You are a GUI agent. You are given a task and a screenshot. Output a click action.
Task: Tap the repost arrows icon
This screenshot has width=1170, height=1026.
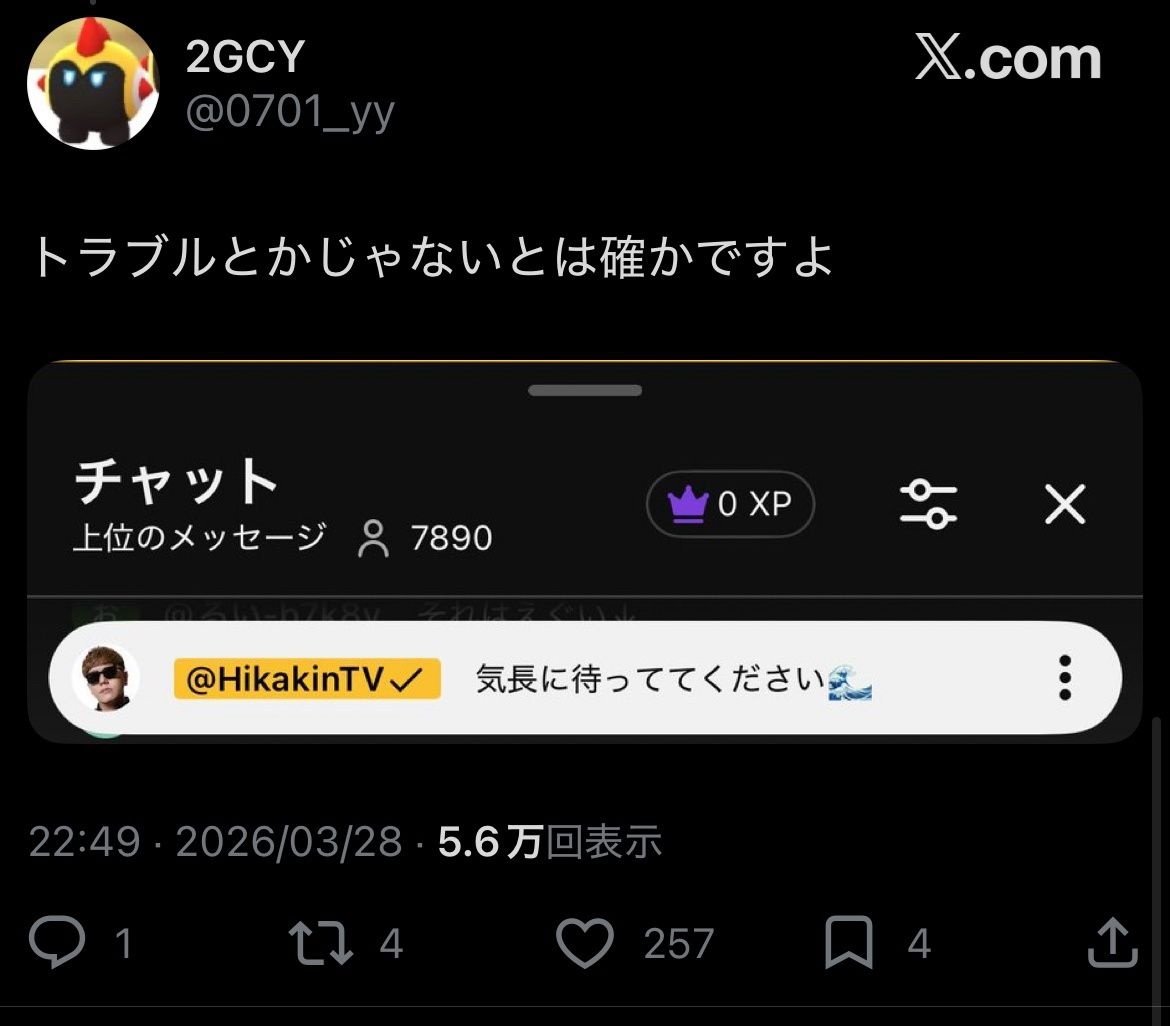click(x=320, y=942)
